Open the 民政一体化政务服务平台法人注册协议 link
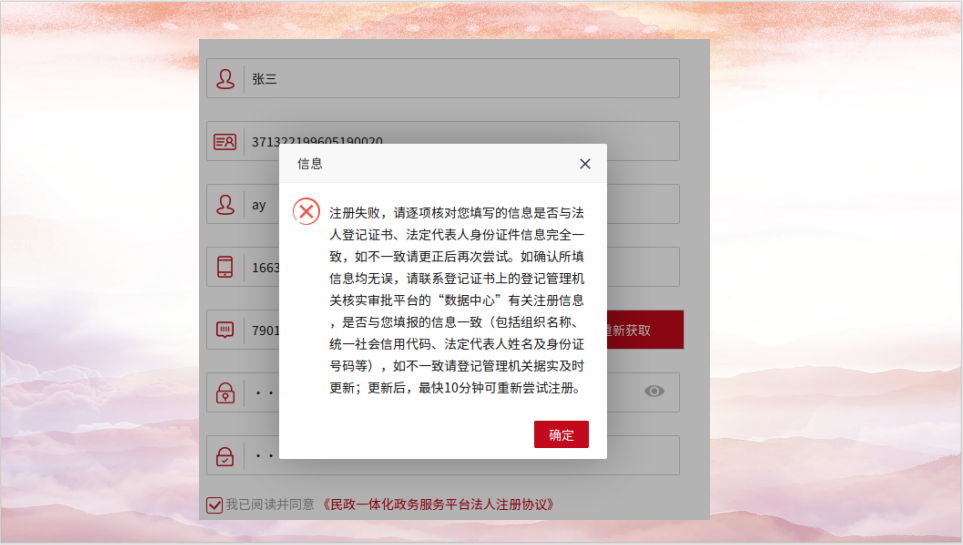 (x=438, y=505)
